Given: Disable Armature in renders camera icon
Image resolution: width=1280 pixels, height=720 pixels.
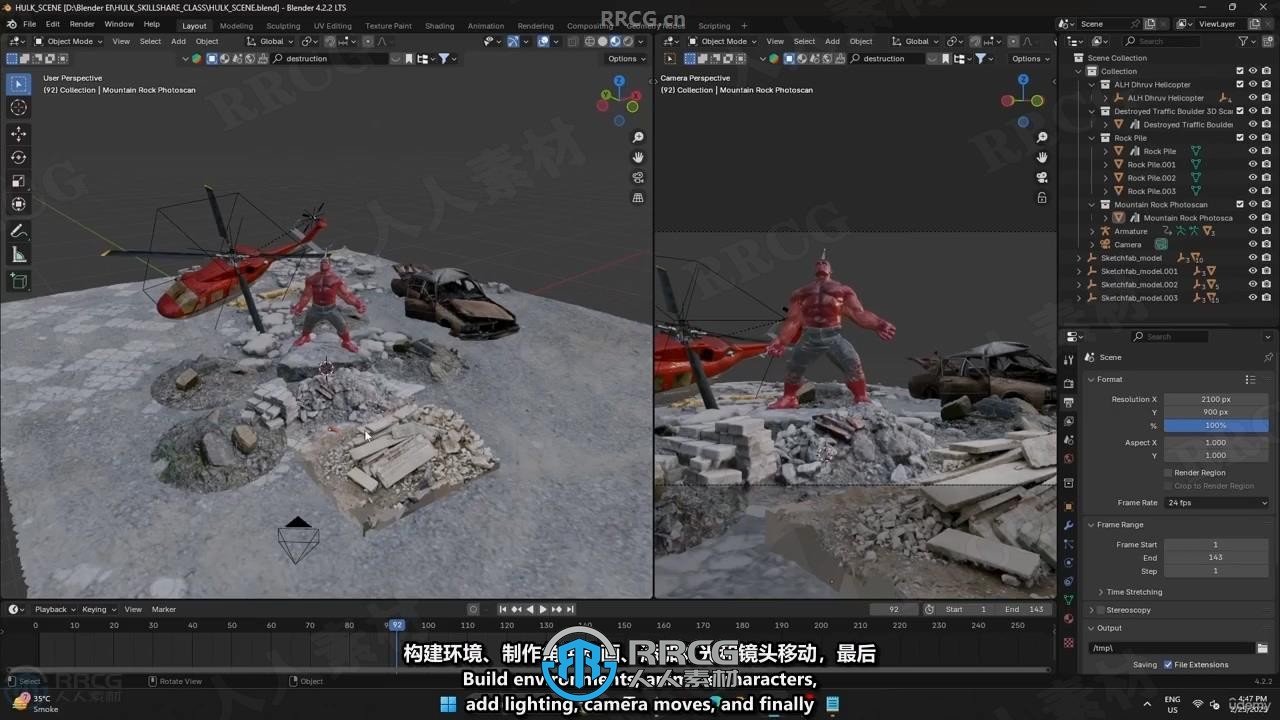Looking at the screenshot, I should (x=1266, y=231).
